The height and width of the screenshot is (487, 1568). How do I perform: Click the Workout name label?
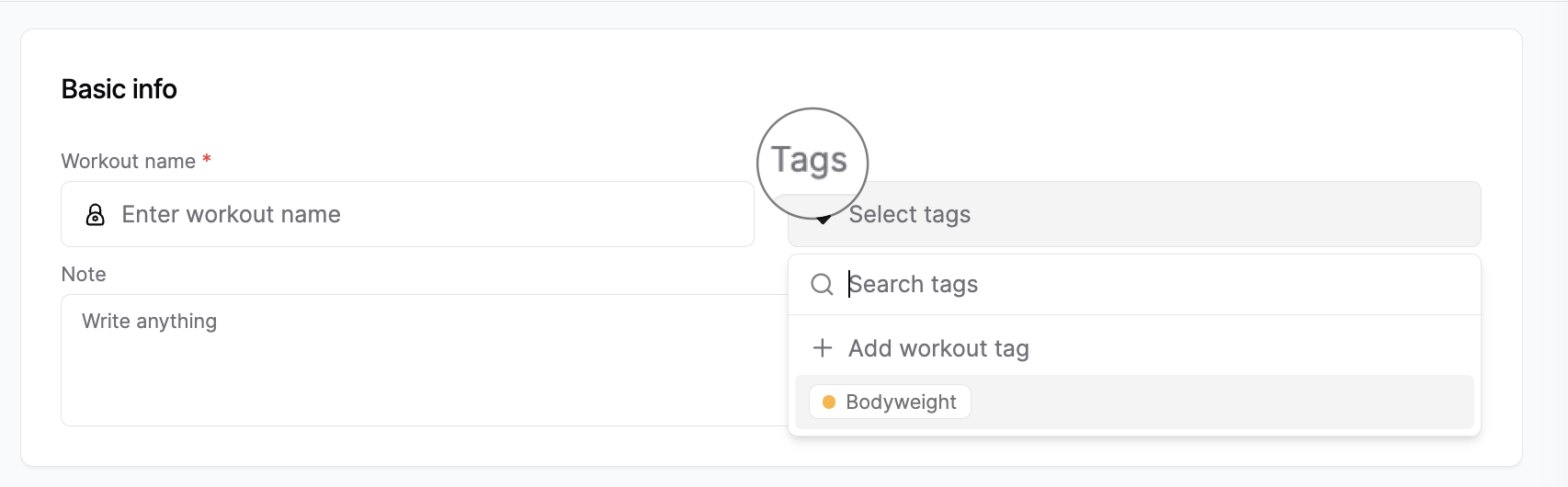point(129,161)
